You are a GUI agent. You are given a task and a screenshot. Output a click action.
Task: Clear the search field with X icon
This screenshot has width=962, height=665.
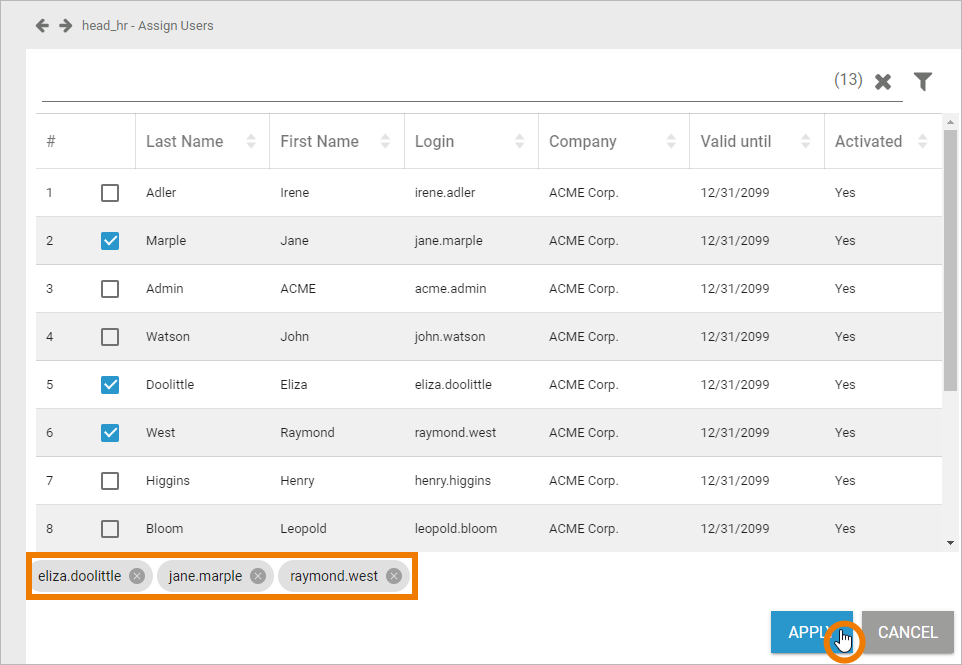coord(883,82)
